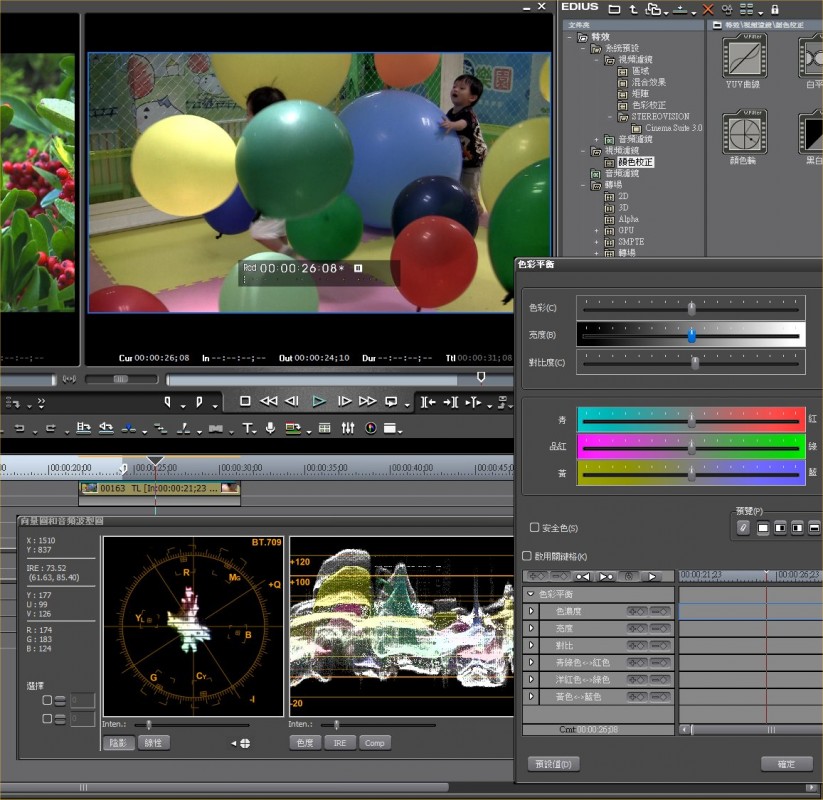Select 顏色校正 in the effects tree
823x800 pixels.
point(635,161)
